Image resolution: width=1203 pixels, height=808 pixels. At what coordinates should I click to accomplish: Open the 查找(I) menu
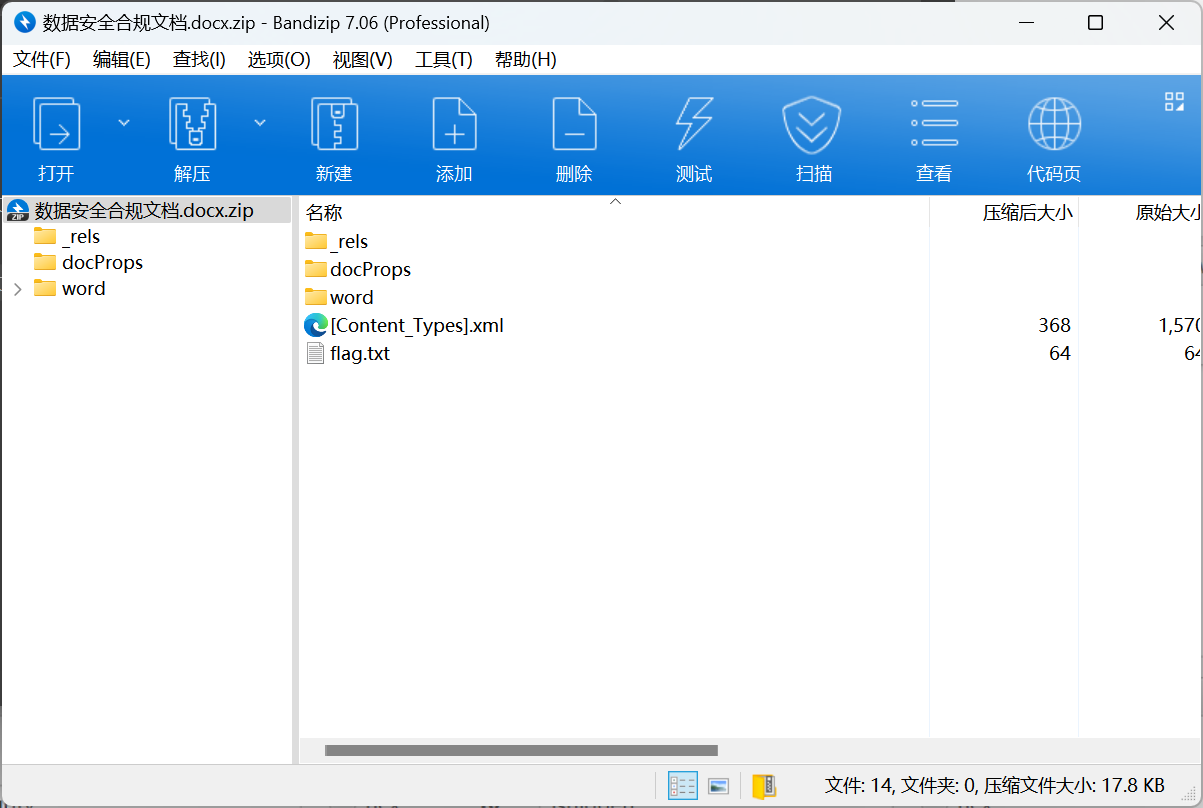pyautogui.click(x=199, y=59)
